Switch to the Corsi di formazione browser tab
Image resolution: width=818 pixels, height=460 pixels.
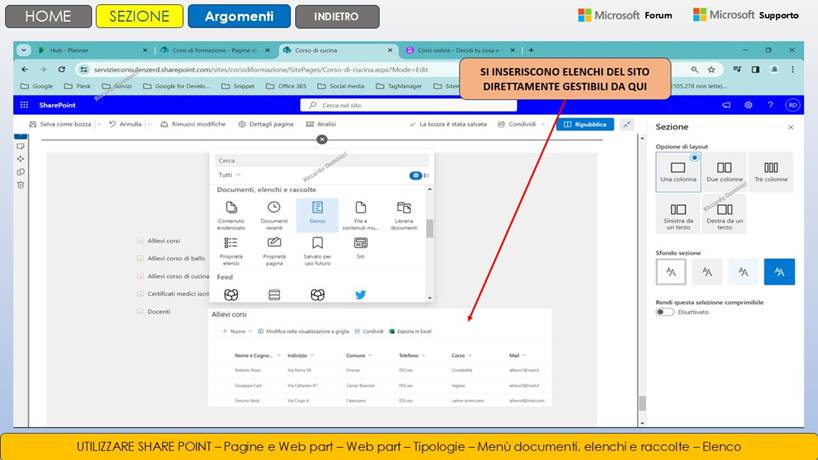click(x=215, y=50)
